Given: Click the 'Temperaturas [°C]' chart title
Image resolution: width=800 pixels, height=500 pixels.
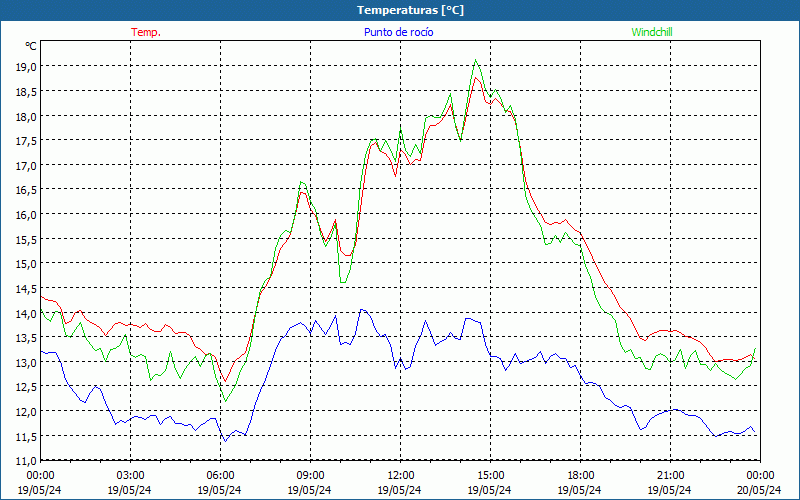Looking at the screenshot, I should (410, 10).
